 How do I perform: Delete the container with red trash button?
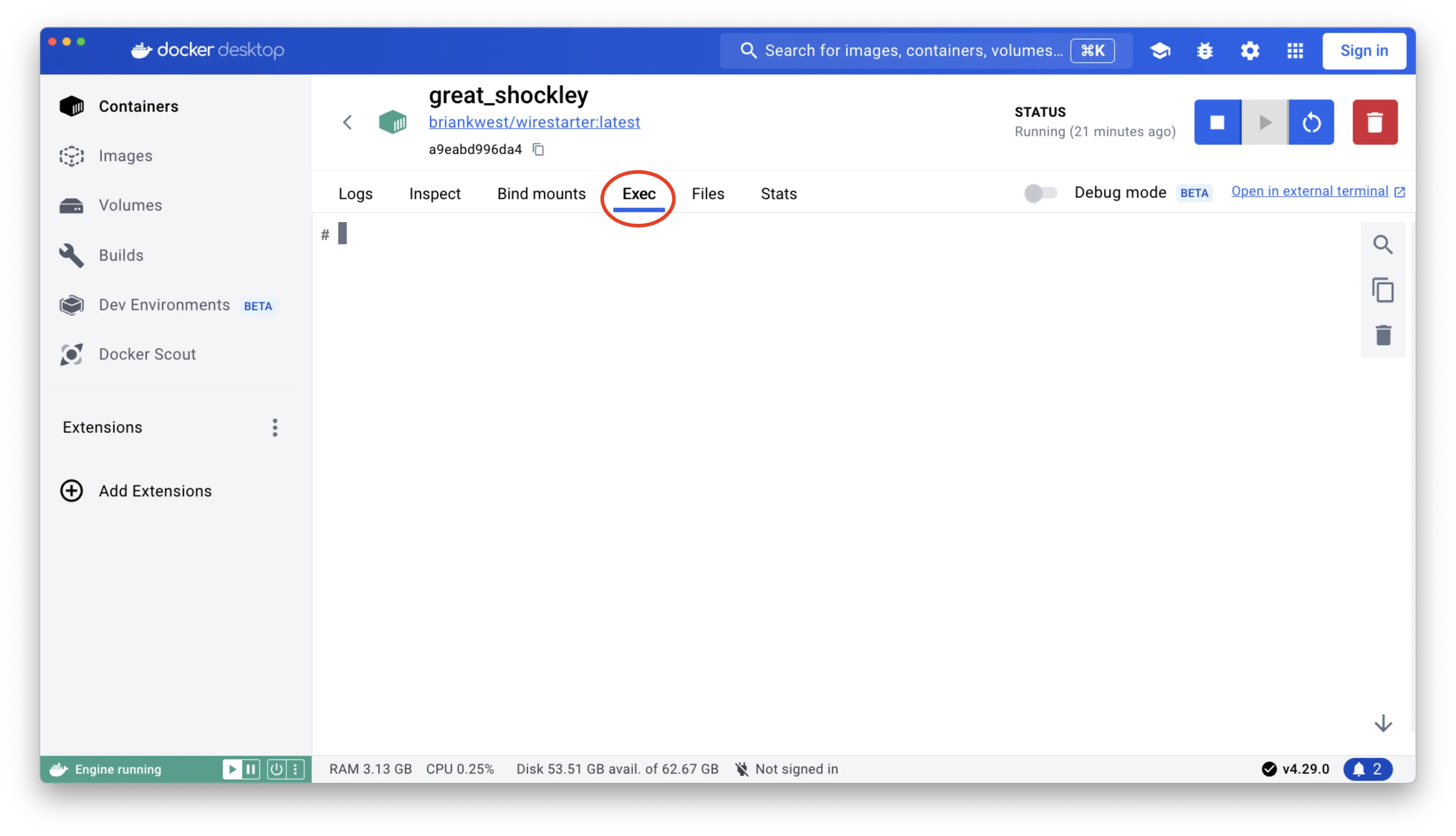click(x=1374, y=122)
